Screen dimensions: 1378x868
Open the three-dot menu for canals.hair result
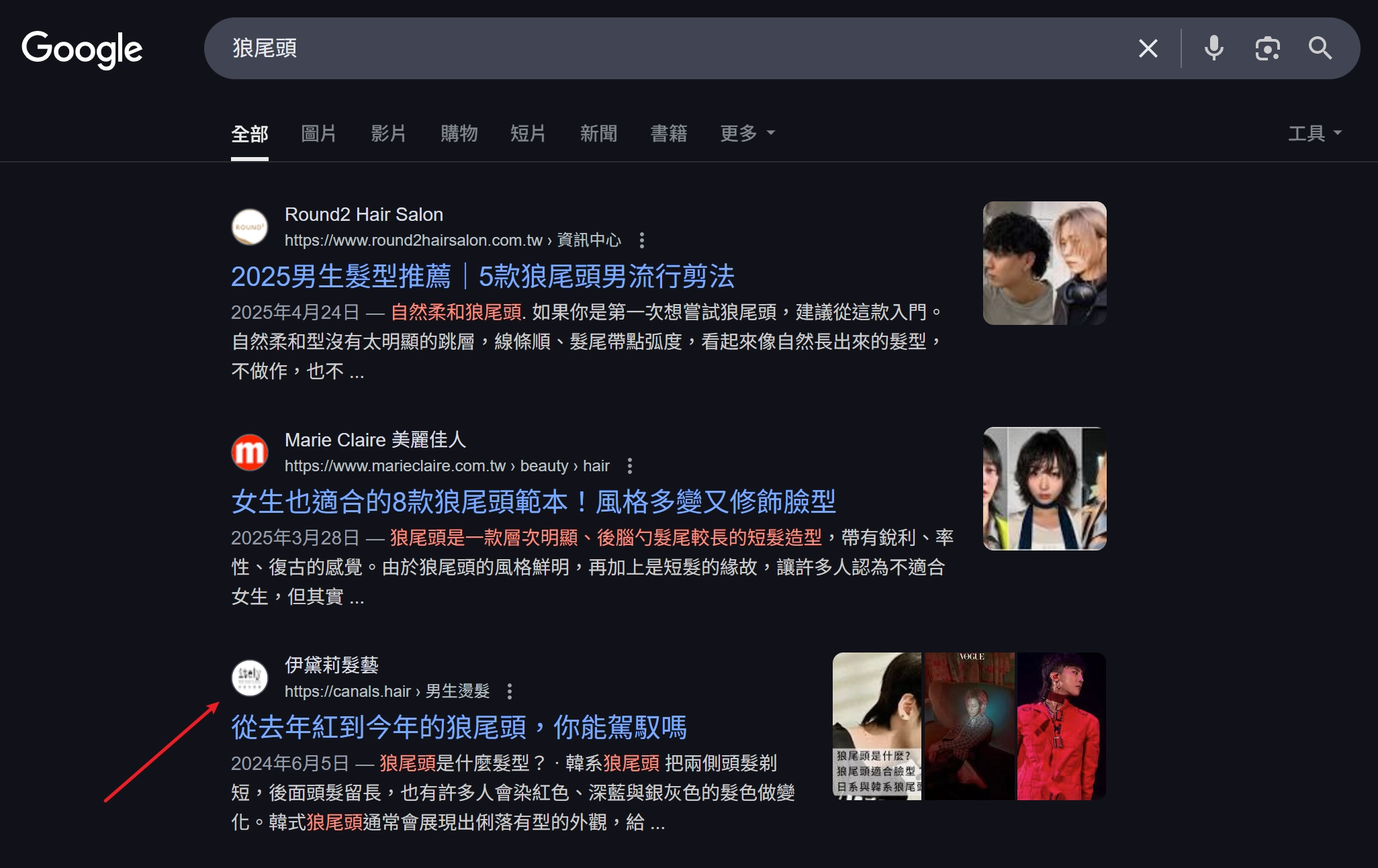510,691
